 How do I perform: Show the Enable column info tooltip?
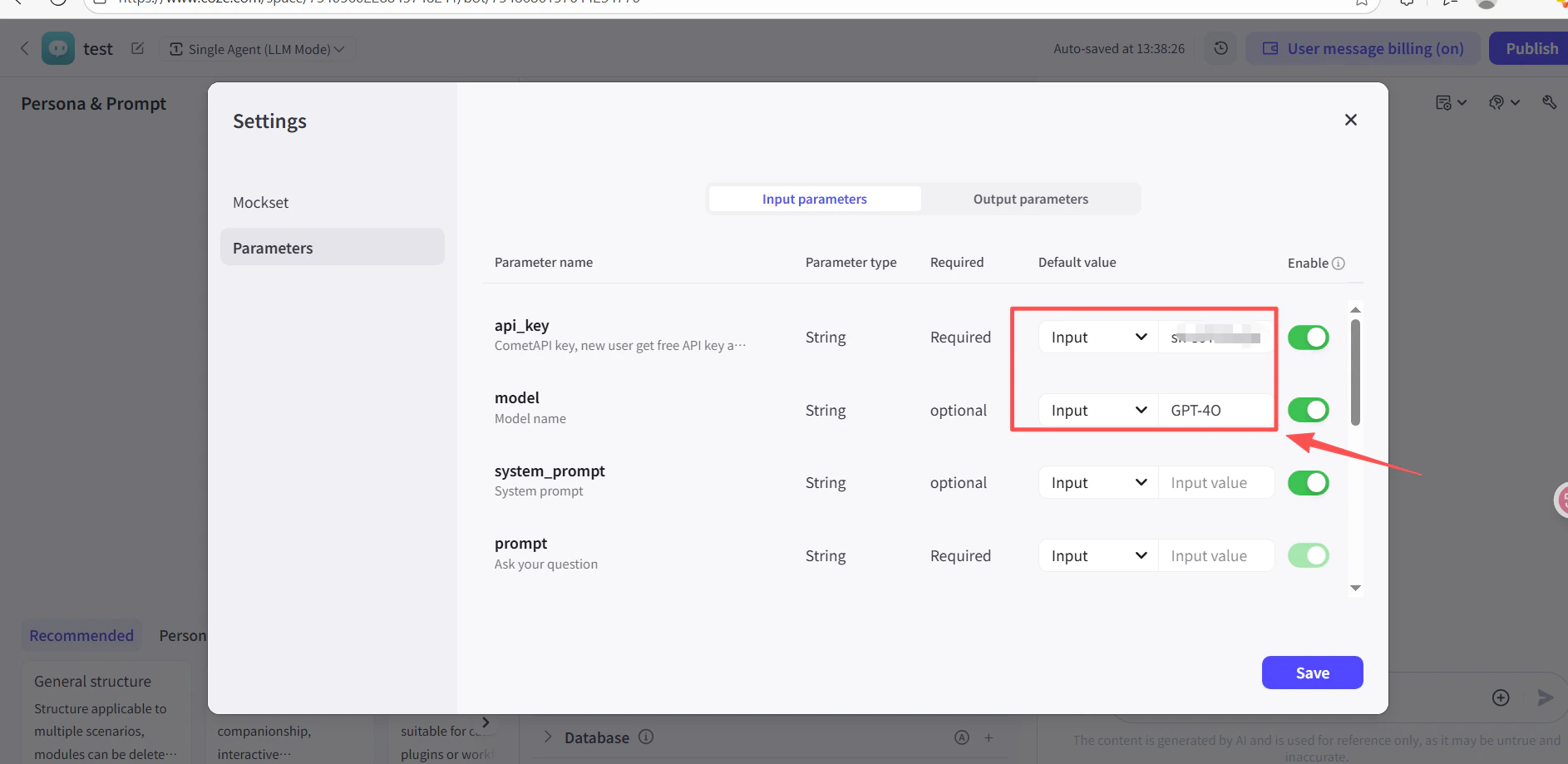[x=1339, y=264]
